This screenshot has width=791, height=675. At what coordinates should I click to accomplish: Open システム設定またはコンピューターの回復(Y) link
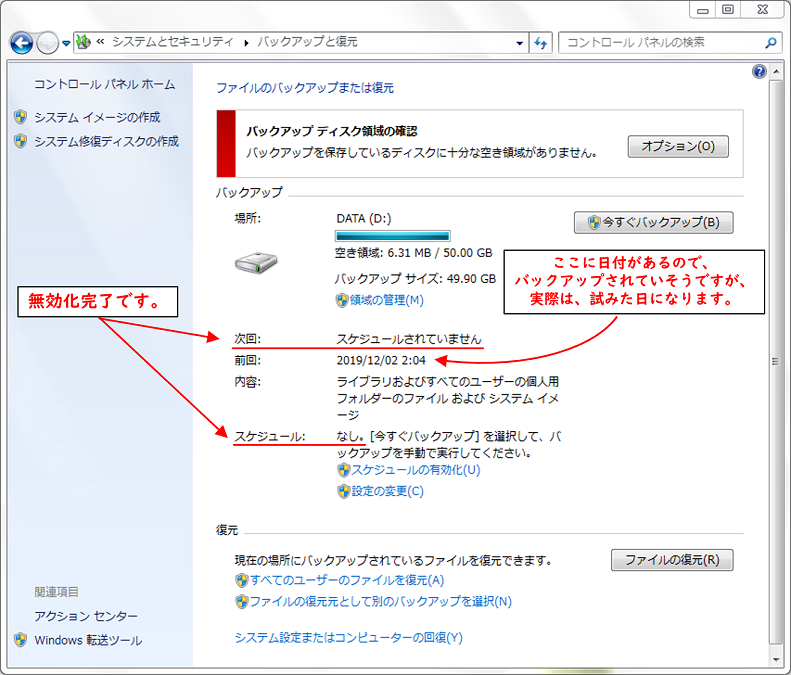pyautogui.click(x=349, y=638)
